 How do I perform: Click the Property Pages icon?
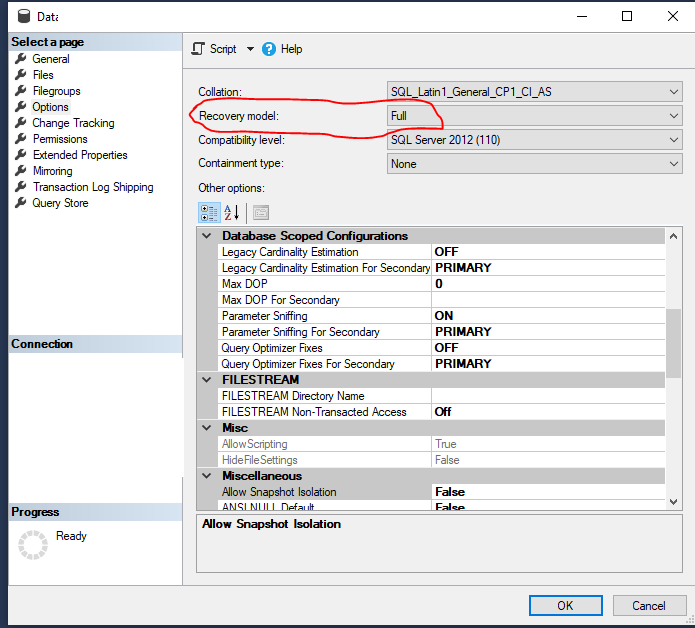pyautogui.click(x=260, y=212)
